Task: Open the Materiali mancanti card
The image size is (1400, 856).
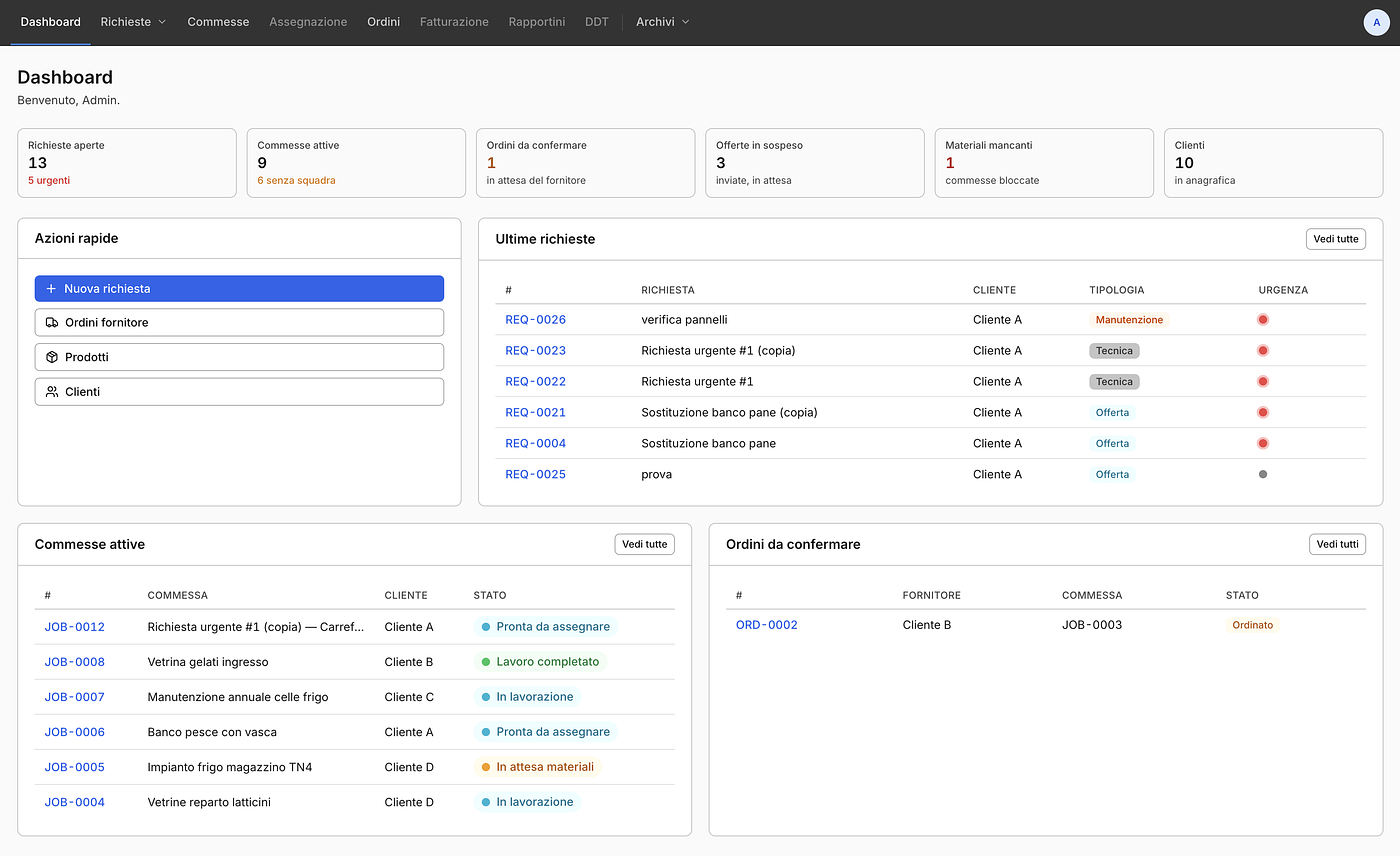Action: coord(1044,163)
